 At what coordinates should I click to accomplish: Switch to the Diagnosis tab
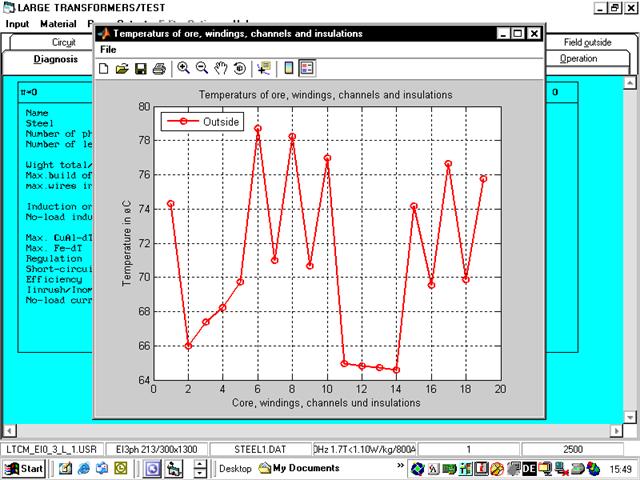click(56, 59)
